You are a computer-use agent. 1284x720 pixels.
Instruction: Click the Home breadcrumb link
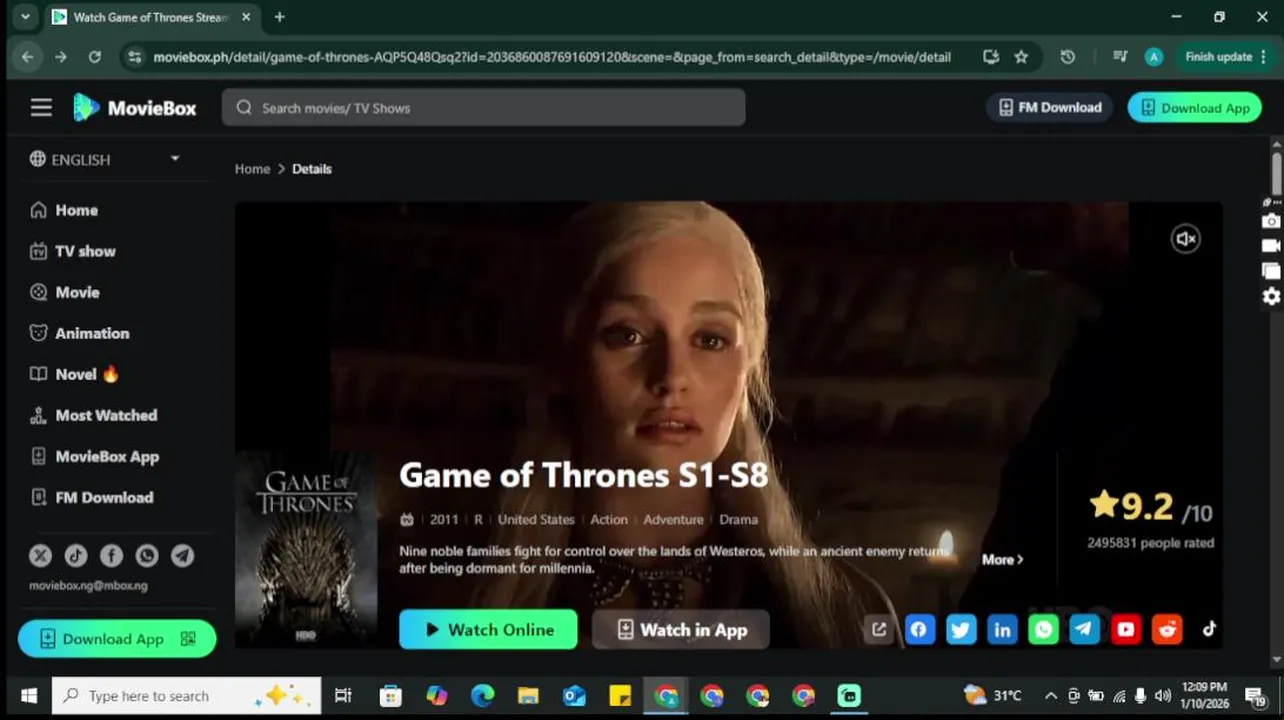252,169
